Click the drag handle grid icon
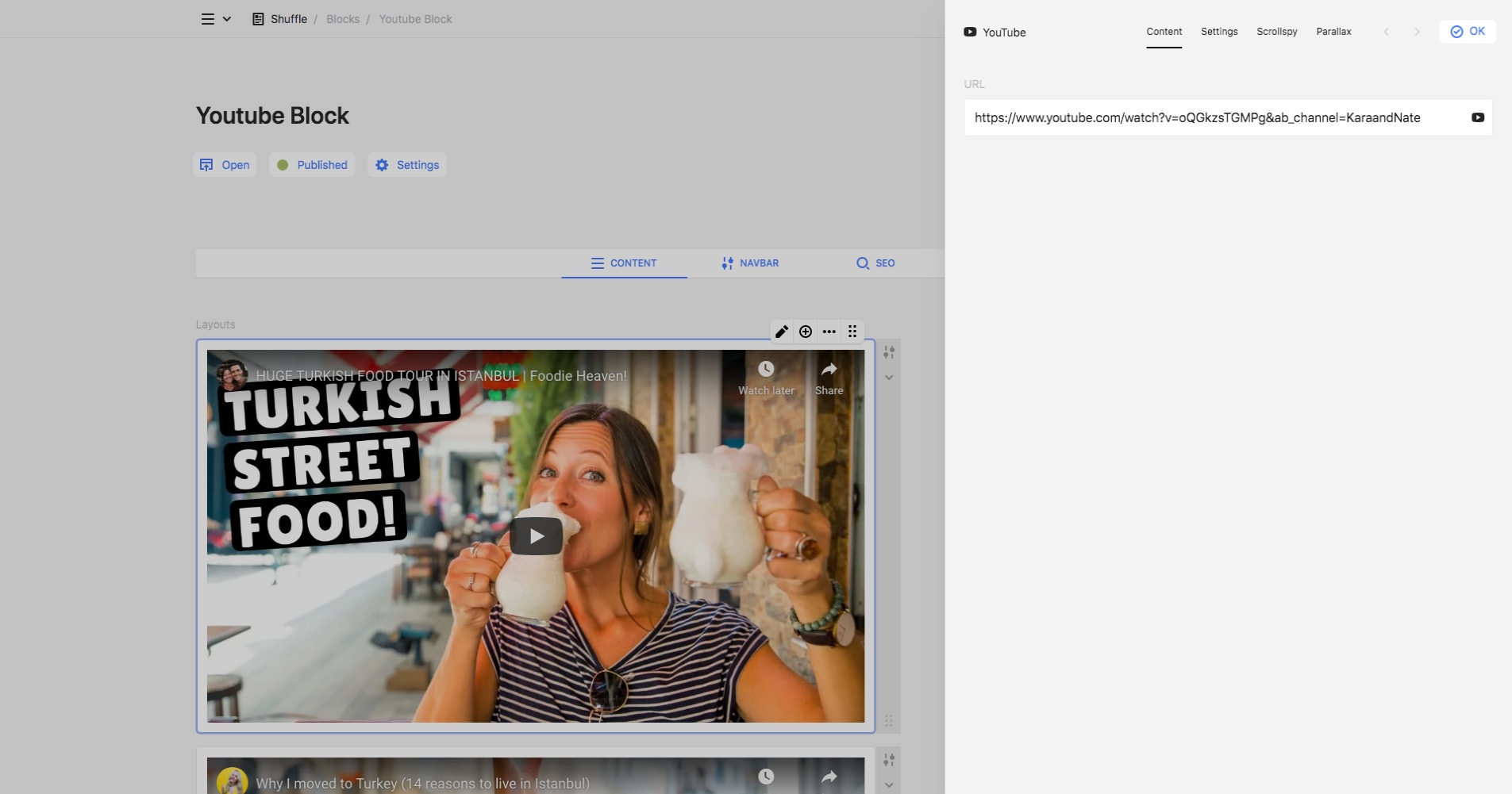 coord(852,332)
